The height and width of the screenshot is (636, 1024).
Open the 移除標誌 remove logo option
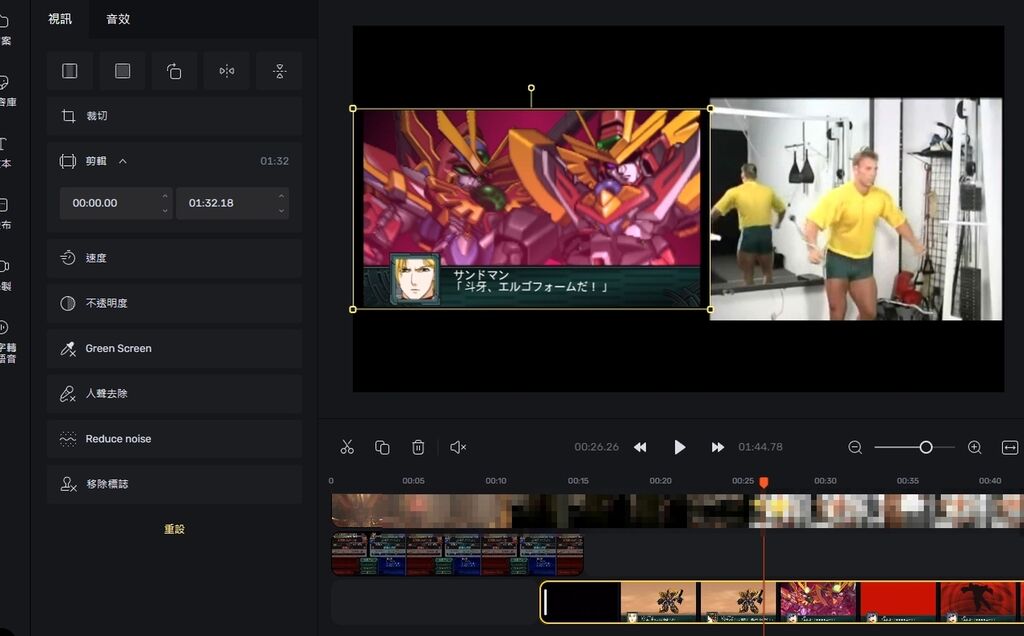tap(174, 484)
